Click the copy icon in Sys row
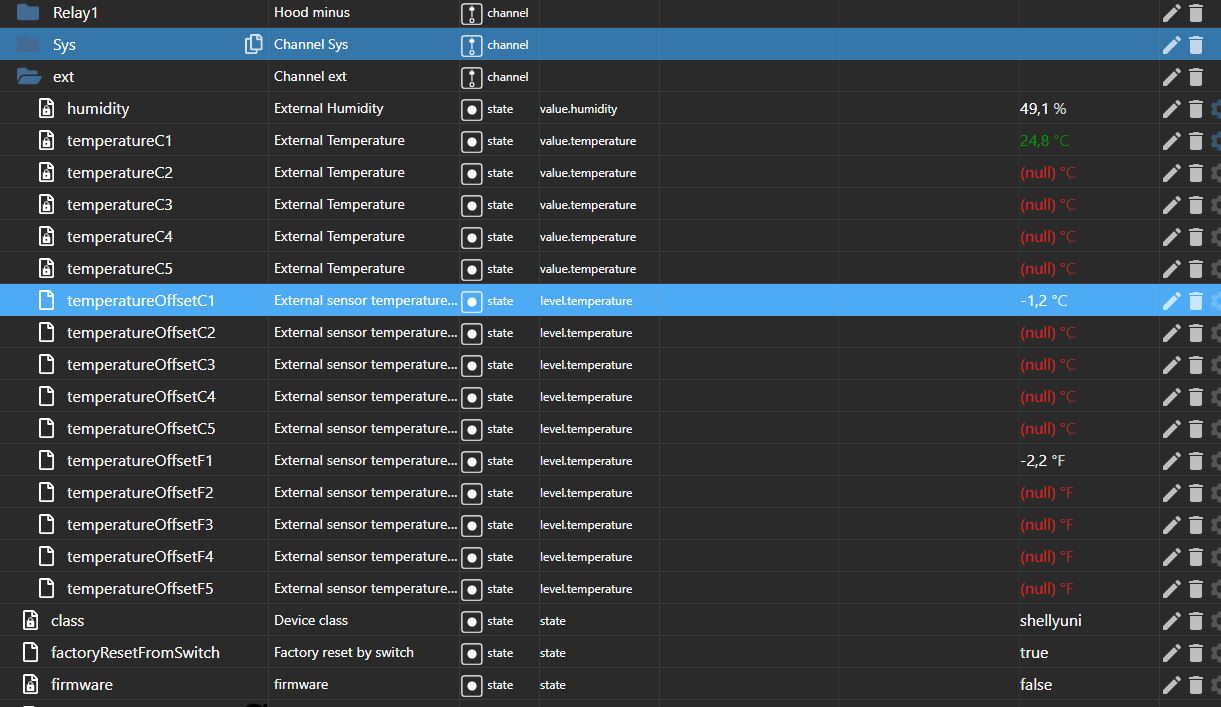1221x707 pixels. click(254, 44)
